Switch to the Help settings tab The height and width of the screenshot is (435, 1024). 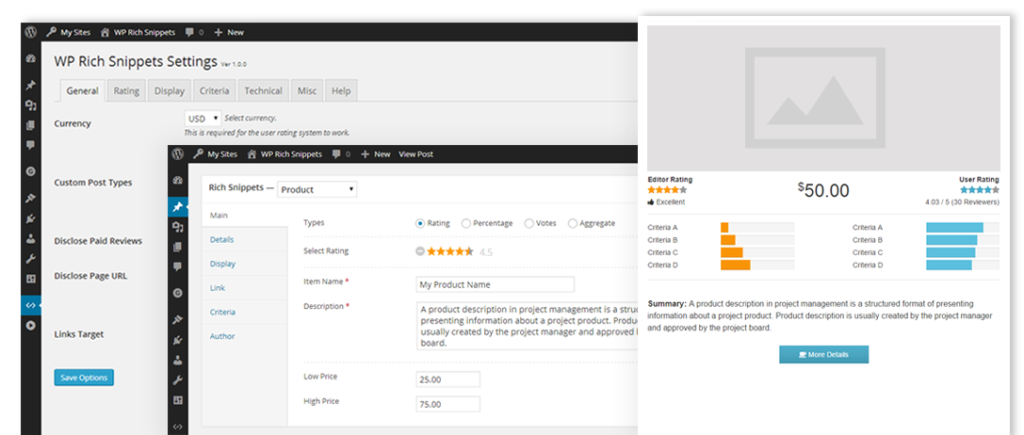pos(341,91)
